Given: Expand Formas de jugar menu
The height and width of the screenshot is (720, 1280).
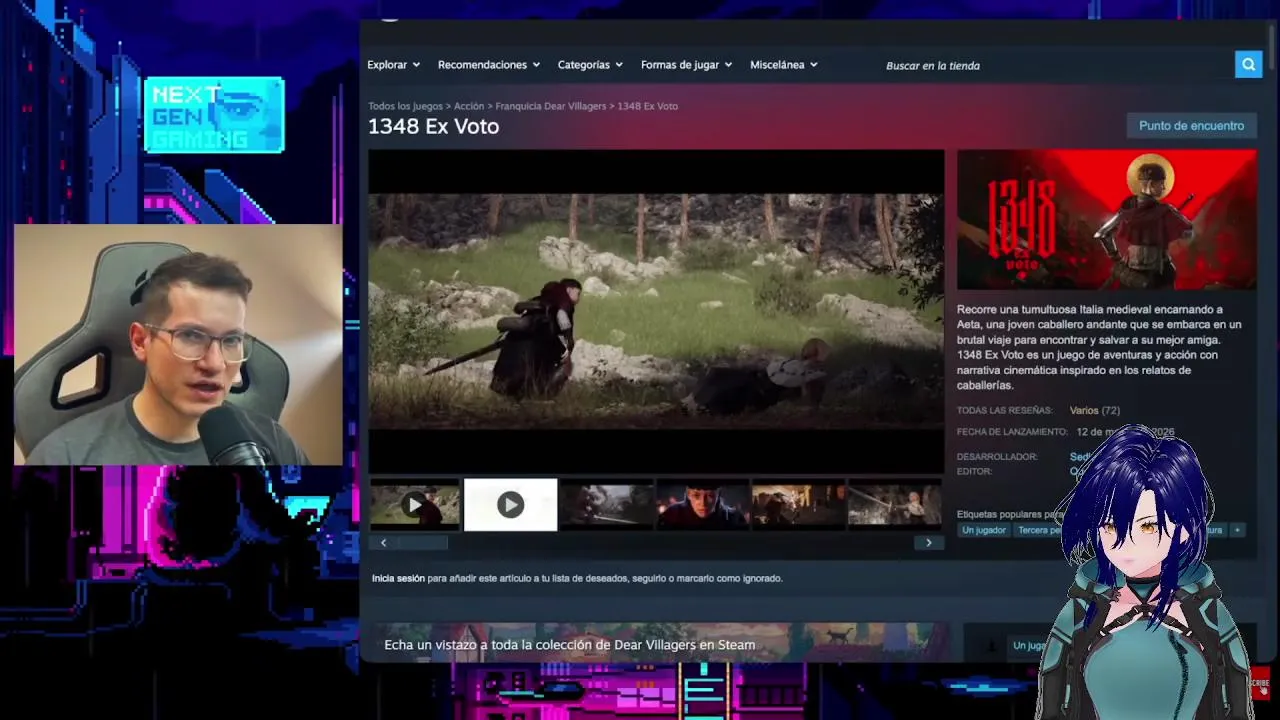Looking at the screenshot, I should click(686, 65).
